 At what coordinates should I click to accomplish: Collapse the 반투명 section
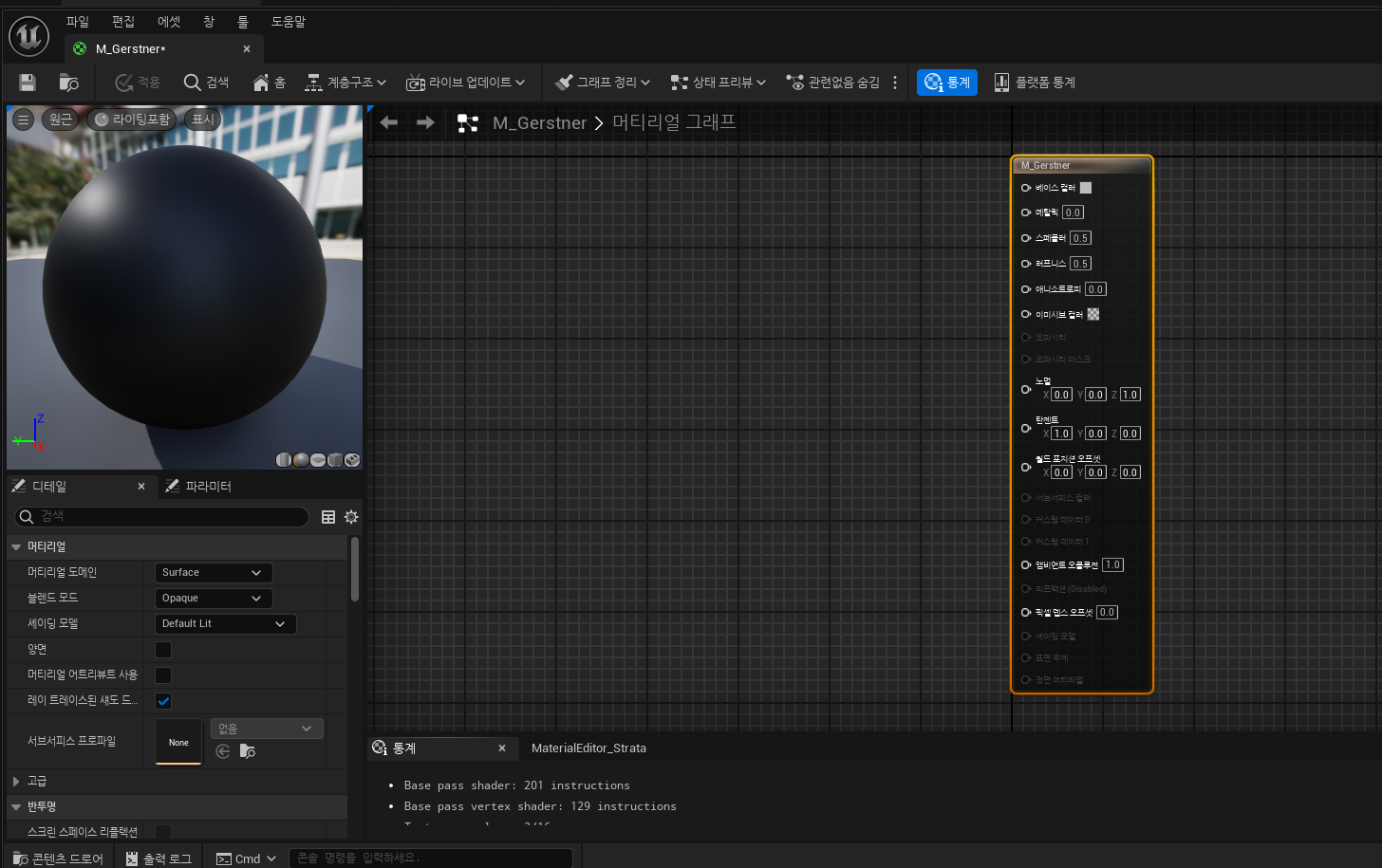tap(16, 806)
